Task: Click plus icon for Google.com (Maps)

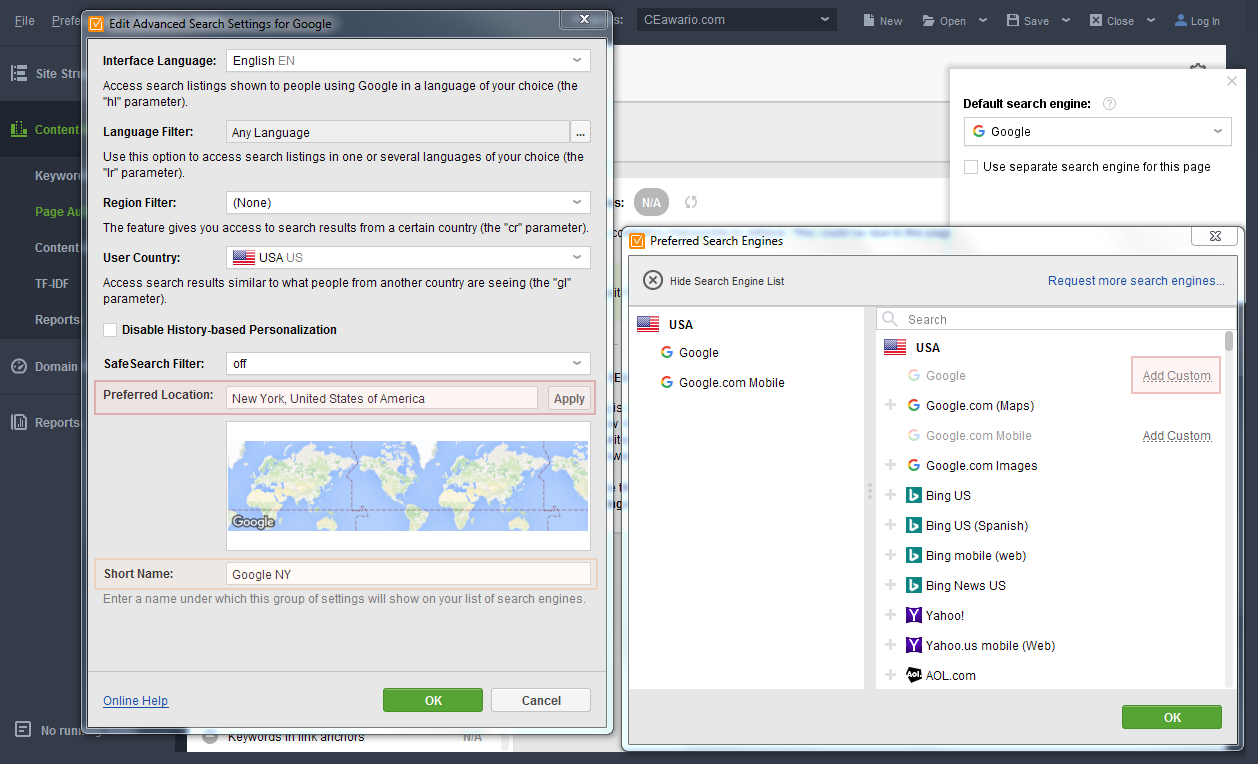Action: 891,405
